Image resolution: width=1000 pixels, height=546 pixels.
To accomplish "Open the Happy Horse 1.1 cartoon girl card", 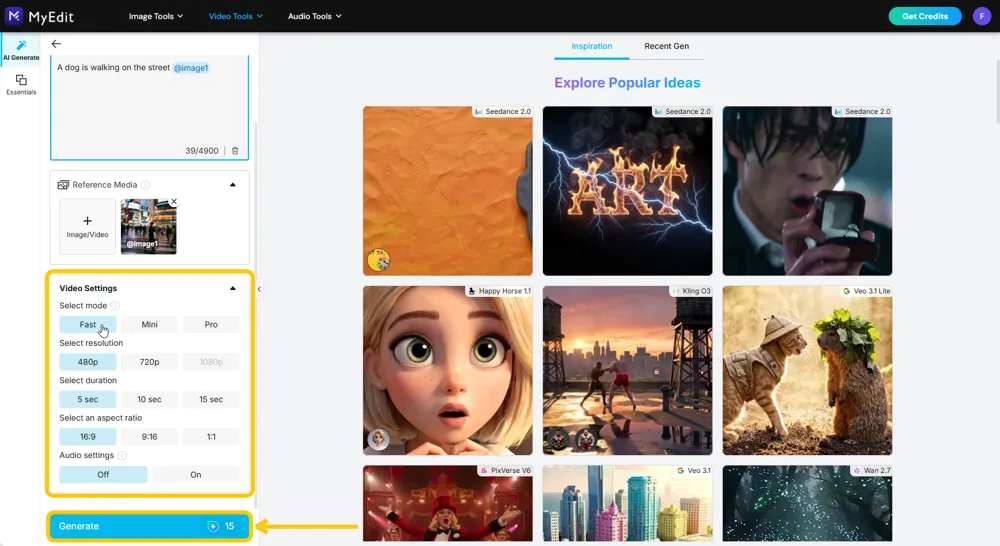I will [x=448, y=371].
